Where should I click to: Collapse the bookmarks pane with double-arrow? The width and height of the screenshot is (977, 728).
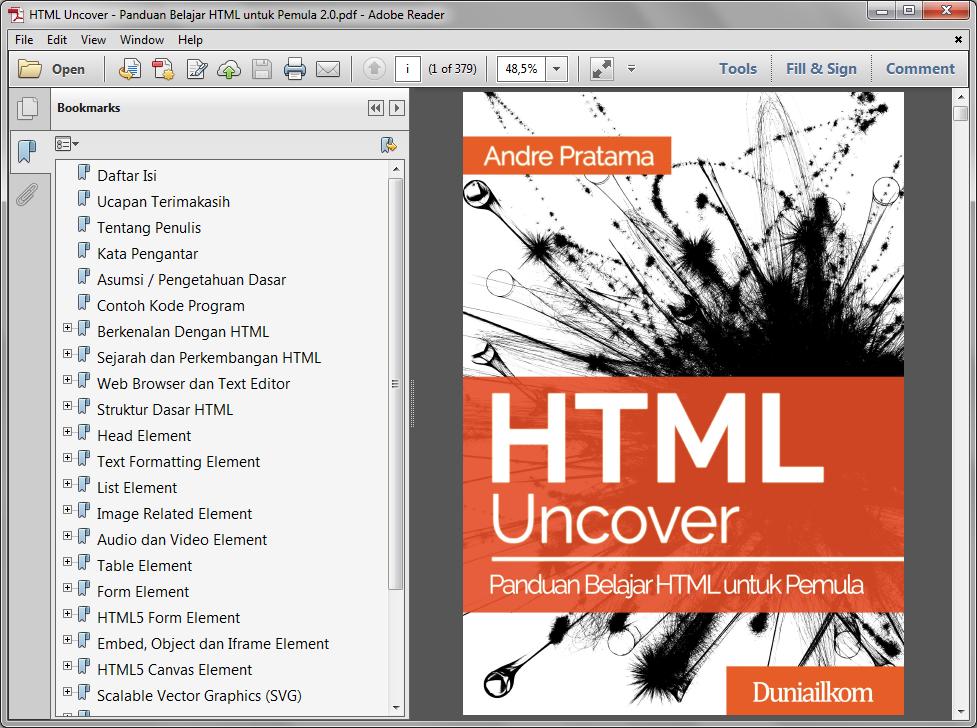click(376, 108)
